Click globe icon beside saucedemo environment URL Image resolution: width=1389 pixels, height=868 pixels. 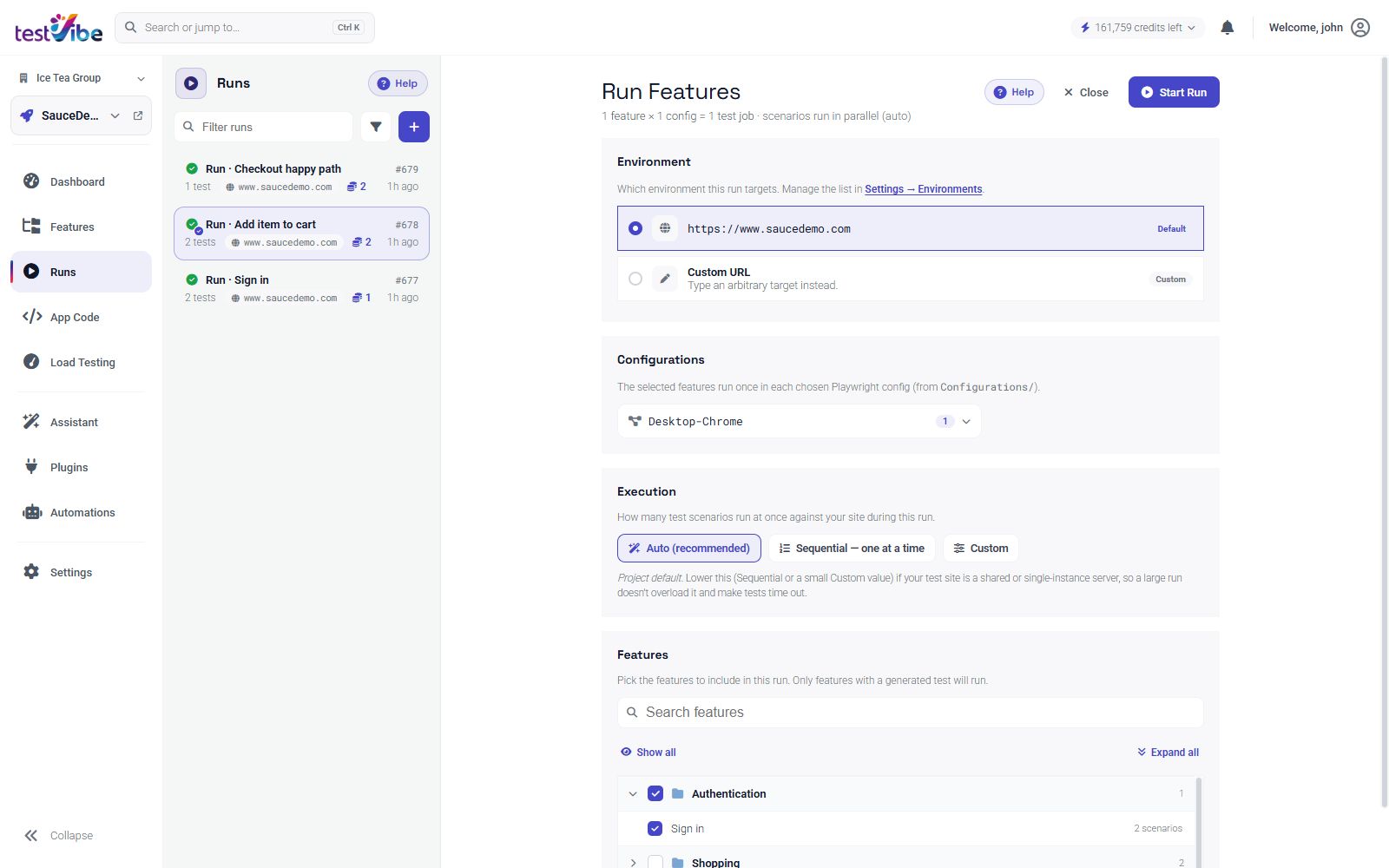[665, 228]
